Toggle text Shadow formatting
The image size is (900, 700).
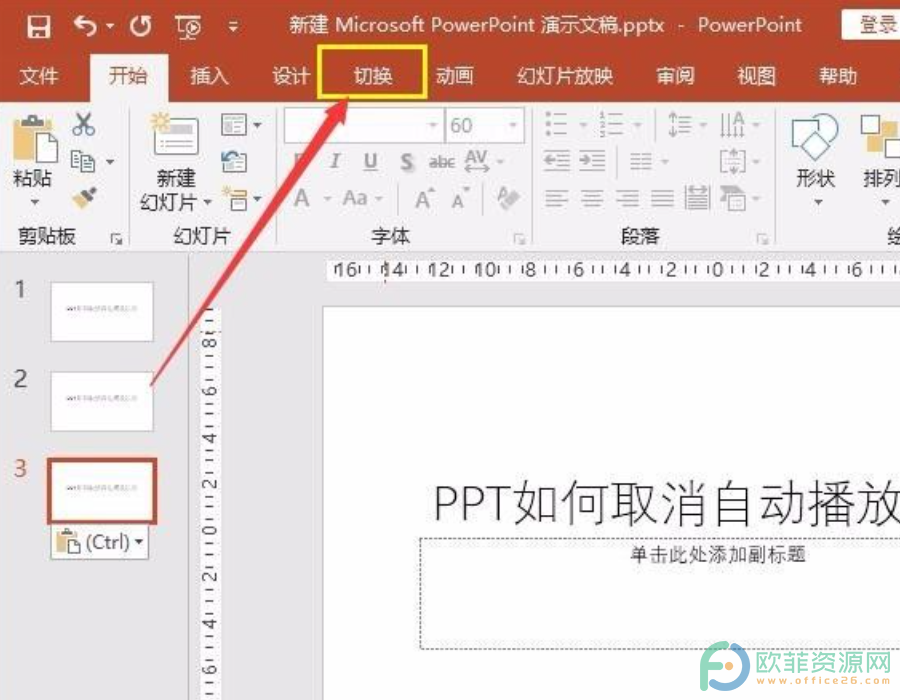[406, 162]
